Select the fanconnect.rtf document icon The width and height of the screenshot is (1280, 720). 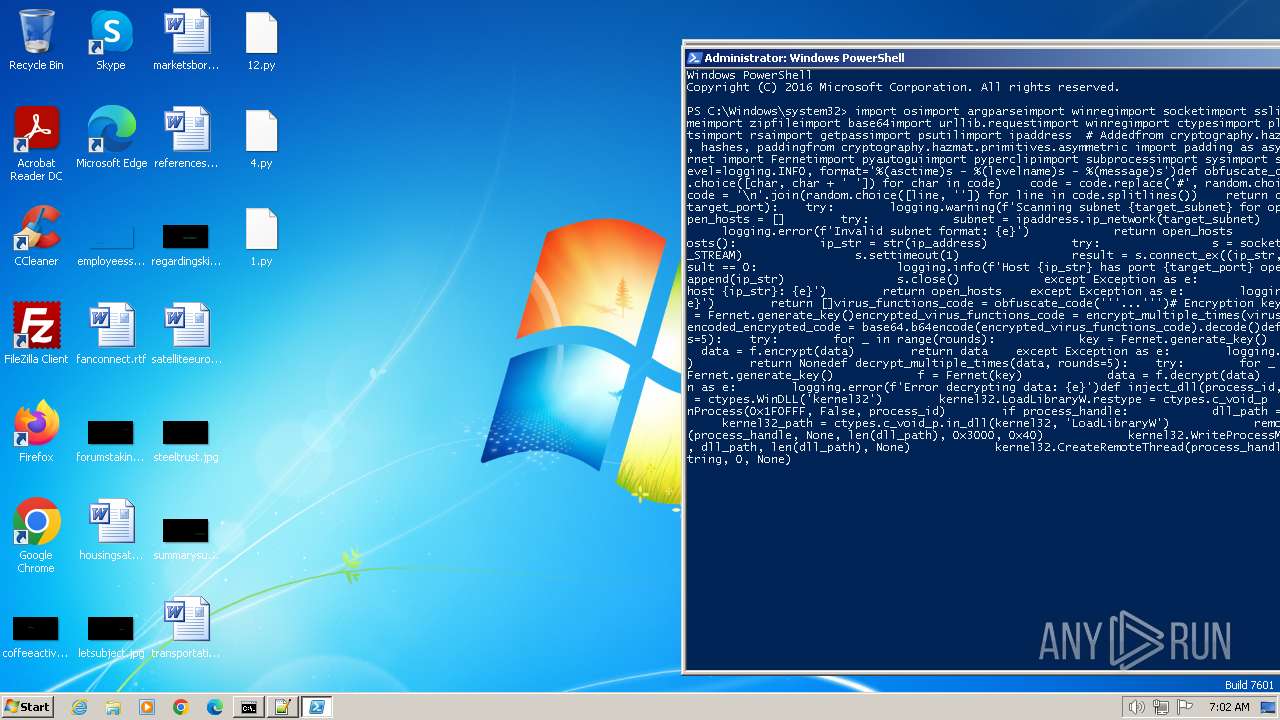tap(111, 334)
